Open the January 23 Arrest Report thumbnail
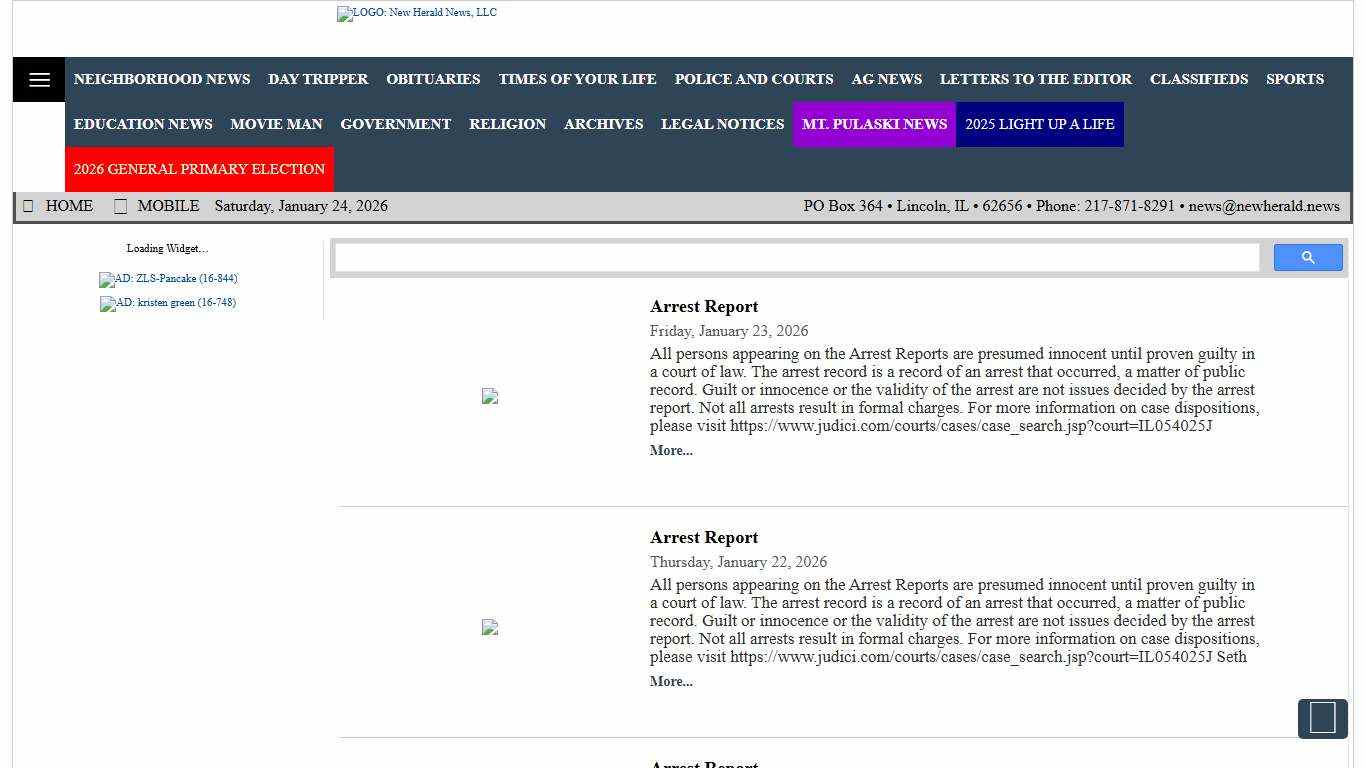The width and height of the screenshot is (1366, 768). click(489, 397)
